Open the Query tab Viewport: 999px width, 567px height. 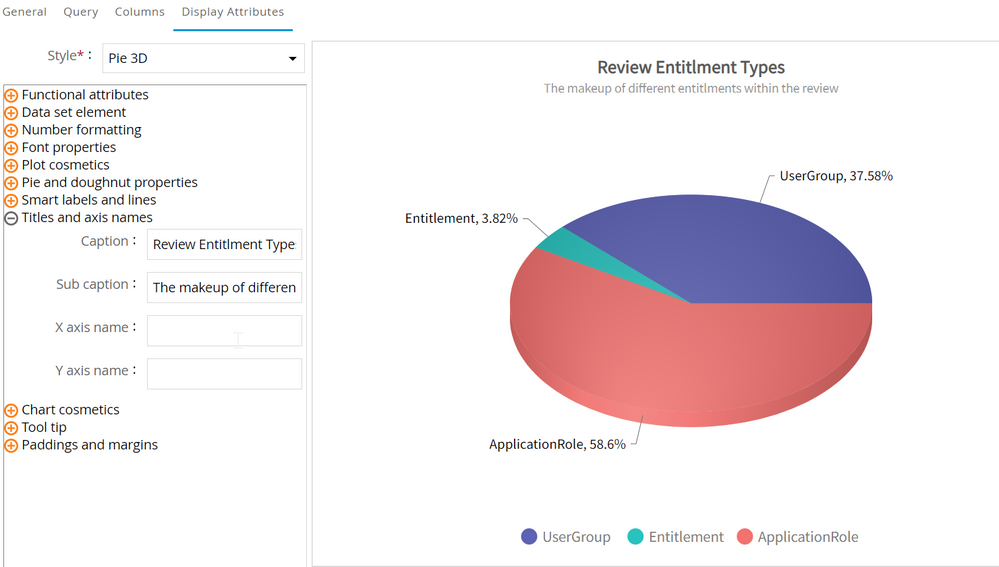(81, 12)
